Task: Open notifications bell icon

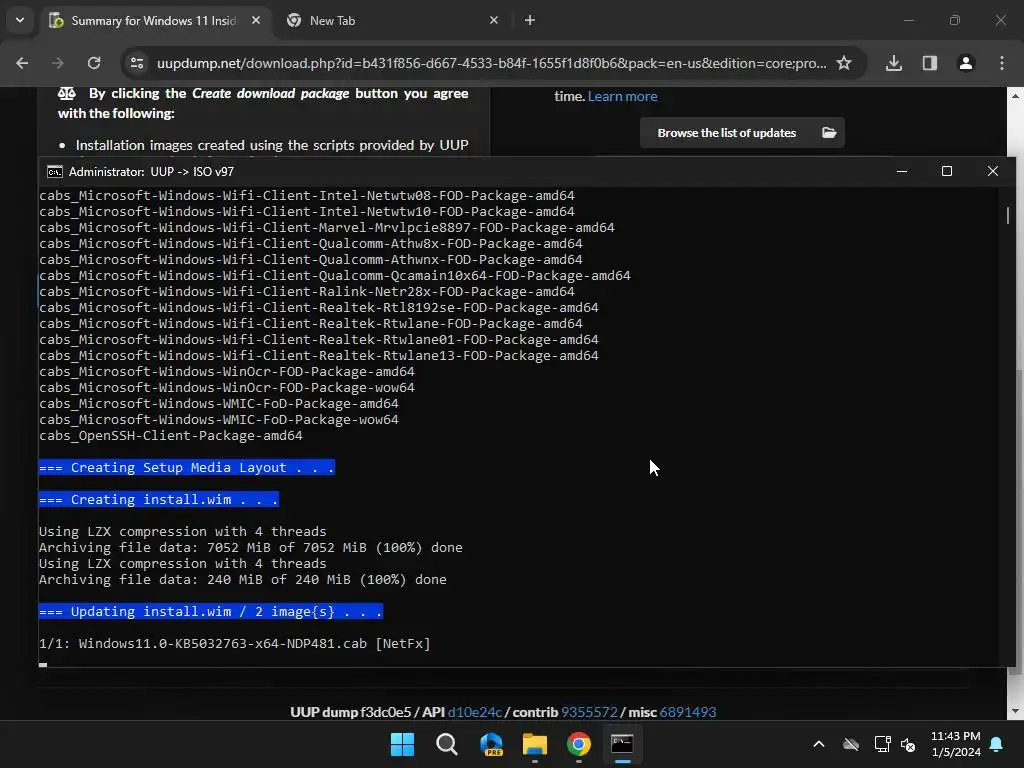Action: click(997, 744)
